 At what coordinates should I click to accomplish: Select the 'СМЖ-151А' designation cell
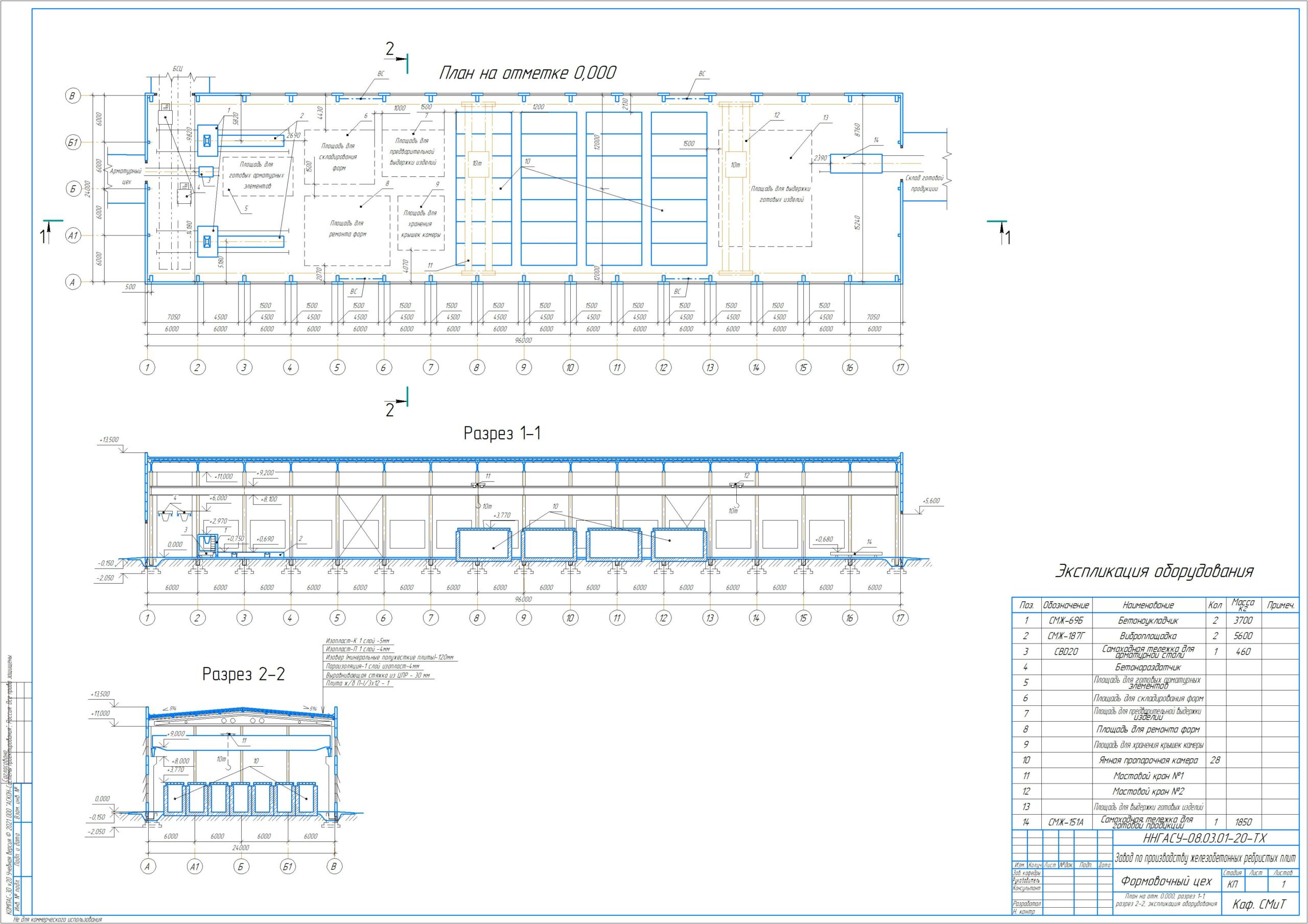coord(1066,822)
